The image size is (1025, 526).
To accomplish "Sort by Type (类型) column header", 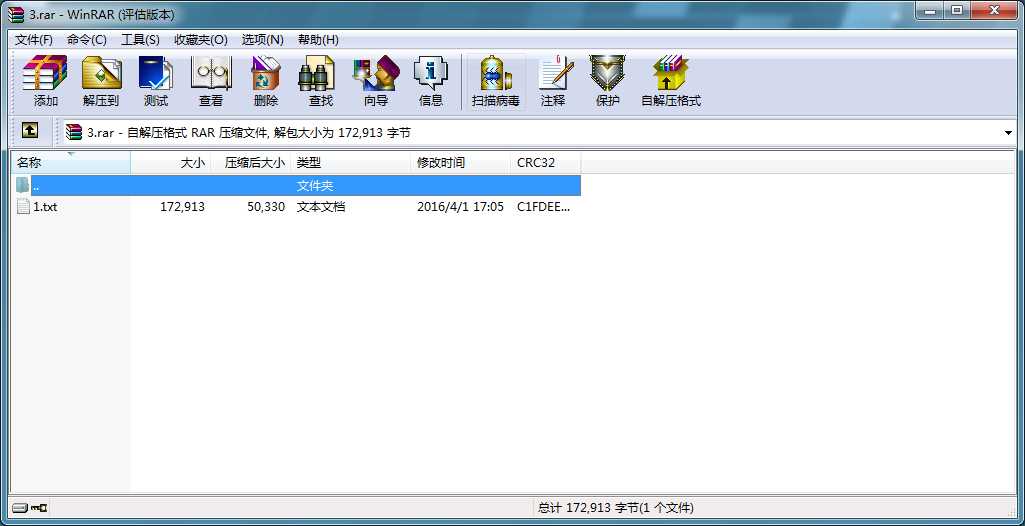I will (x=351, y=162).
